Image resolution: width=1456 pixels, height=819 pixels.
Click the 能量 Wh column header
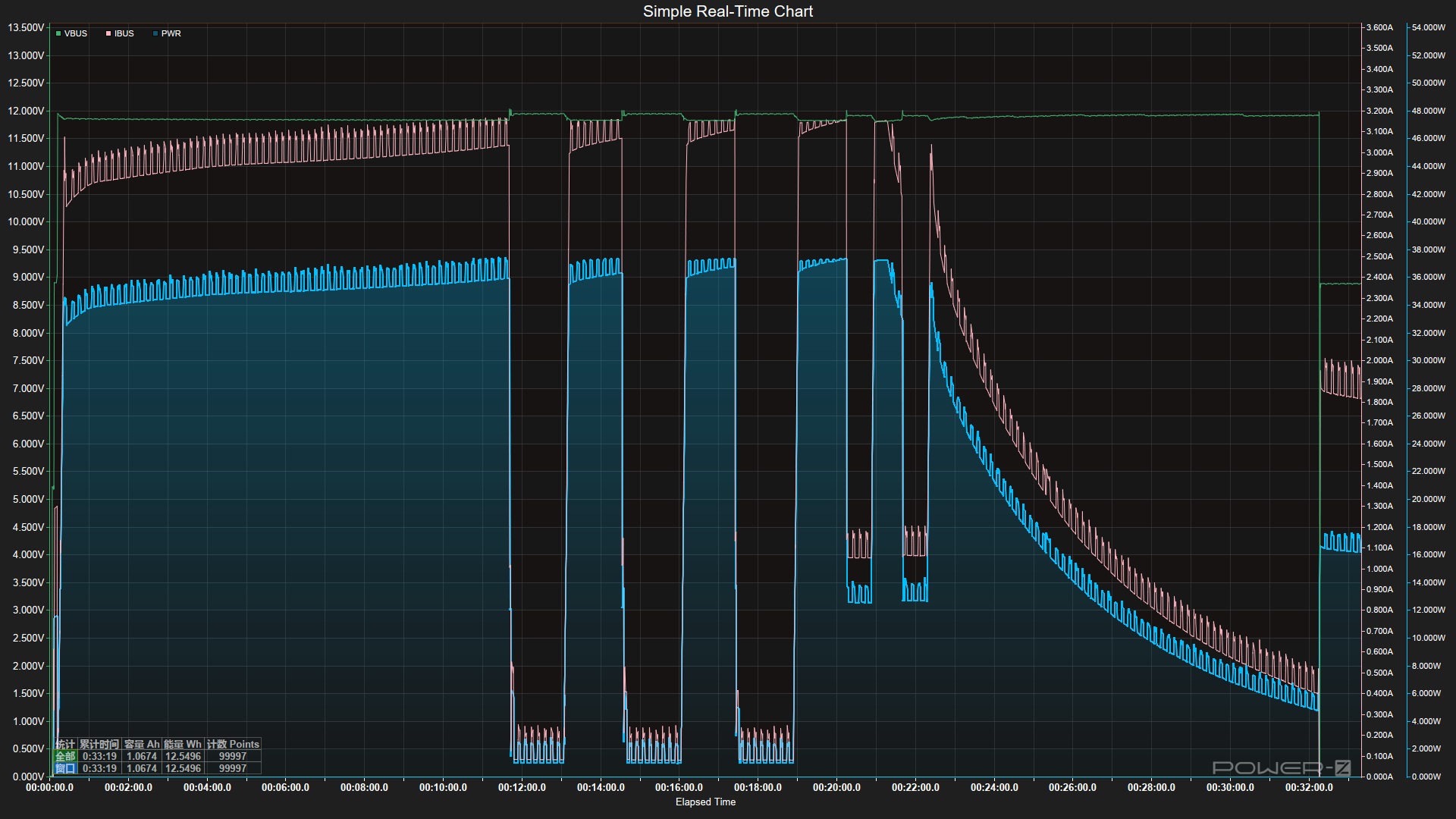pyautogui.click(x=183, y=744)
